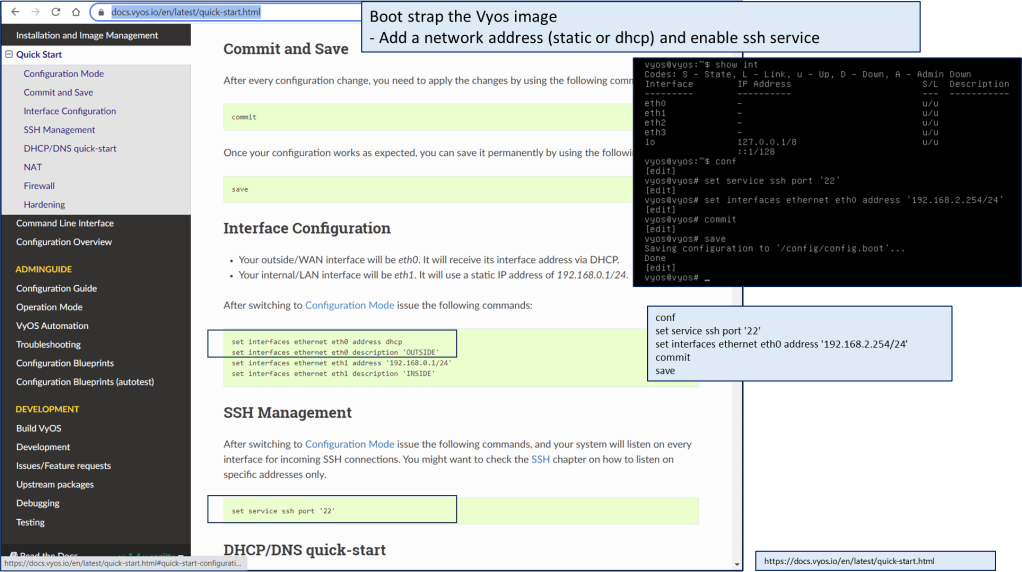Go to SSH Management sidebar item

coord(60,130)
